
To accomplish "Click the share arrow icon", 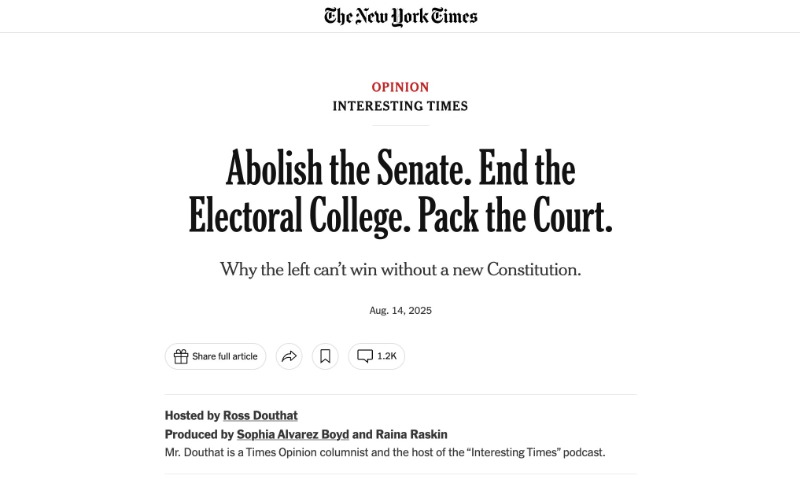I will (289, 357).
